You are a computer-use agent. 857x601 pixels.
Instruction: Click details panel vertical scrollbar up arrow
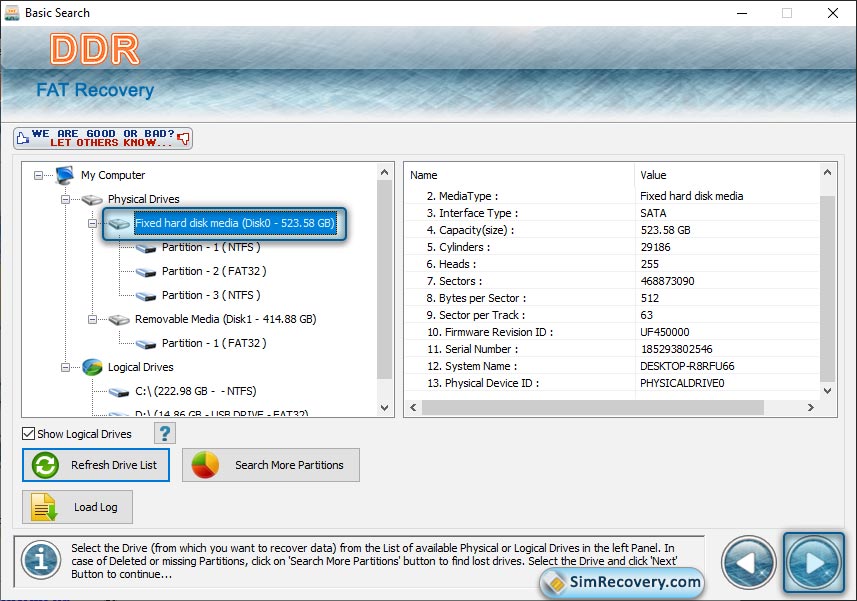(x=827, y=172)
